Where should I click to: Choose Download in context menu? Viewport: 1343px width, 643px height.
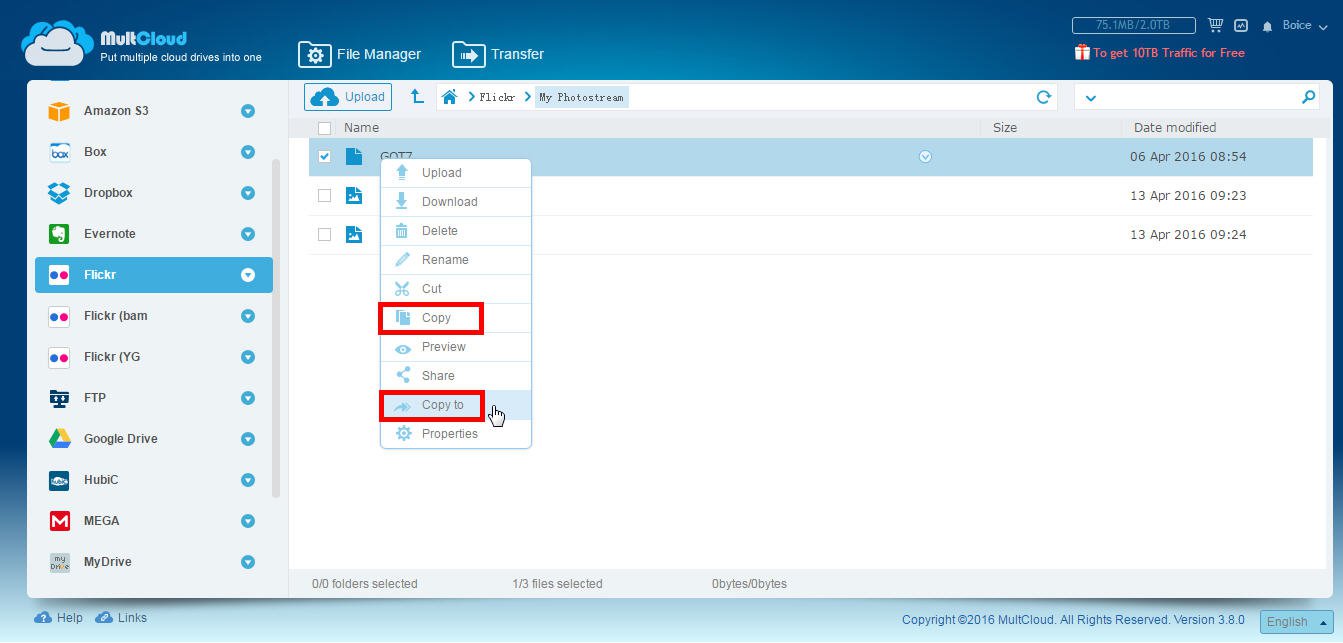click(456, 202)
